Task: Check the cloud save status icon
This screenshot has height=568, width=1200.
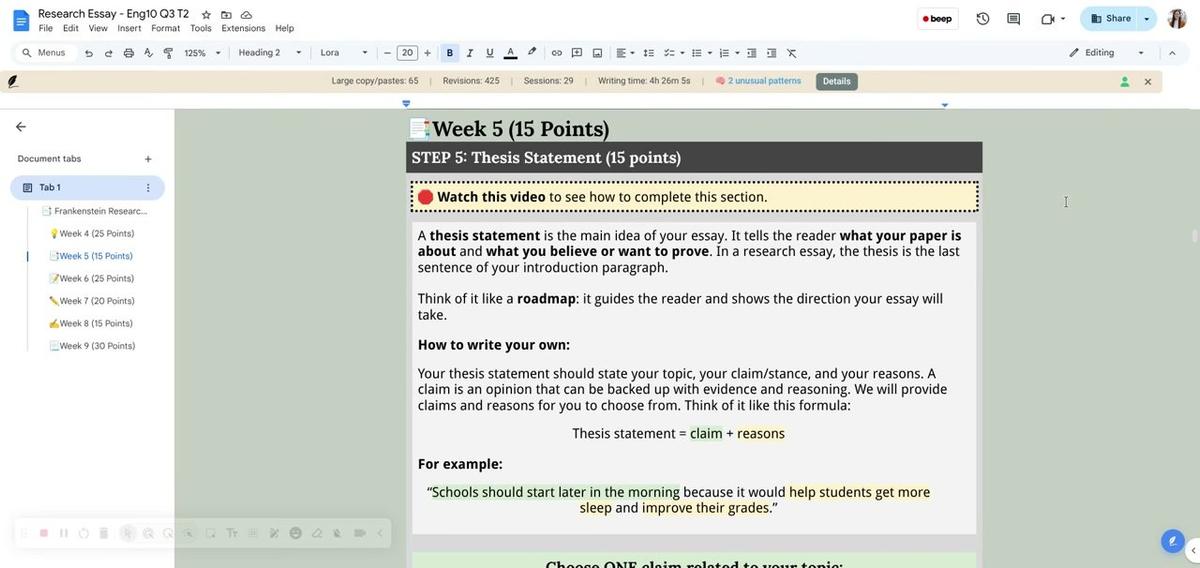Action: click(246, 15)
